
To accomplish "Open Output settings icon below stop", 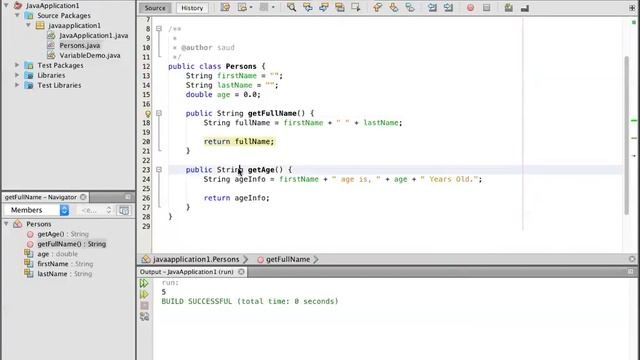I will click(x=144, y=316).
